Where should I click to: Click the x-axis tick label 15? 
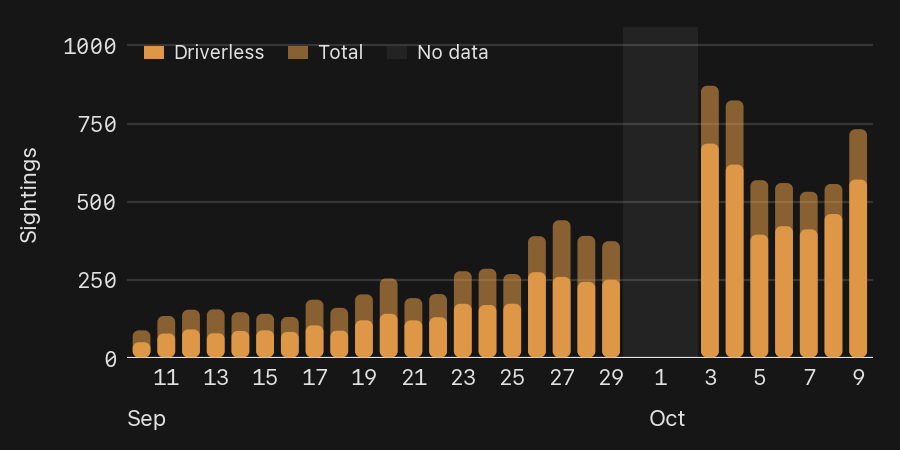(x=266, y=378)
